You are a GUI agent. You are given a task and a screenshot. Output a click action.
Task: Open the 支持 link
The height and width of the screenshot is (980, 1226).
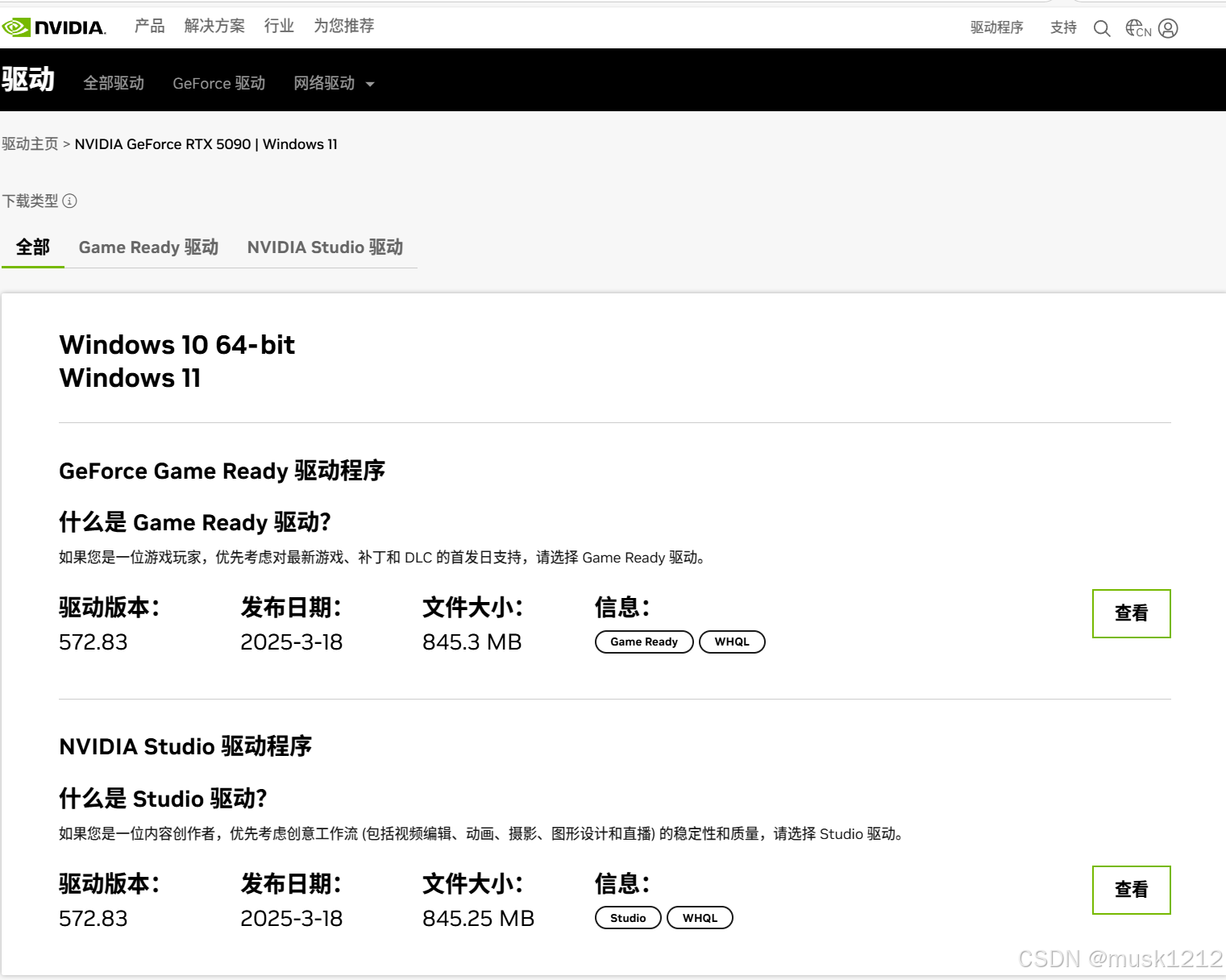point(1063,27)
